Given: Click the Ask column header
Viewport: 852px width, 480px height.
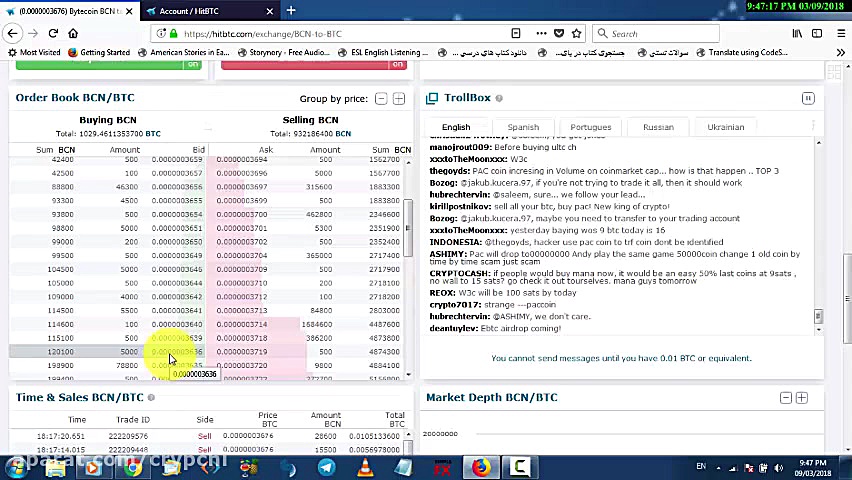Looking at the screenshot, I should coord(266,149).
